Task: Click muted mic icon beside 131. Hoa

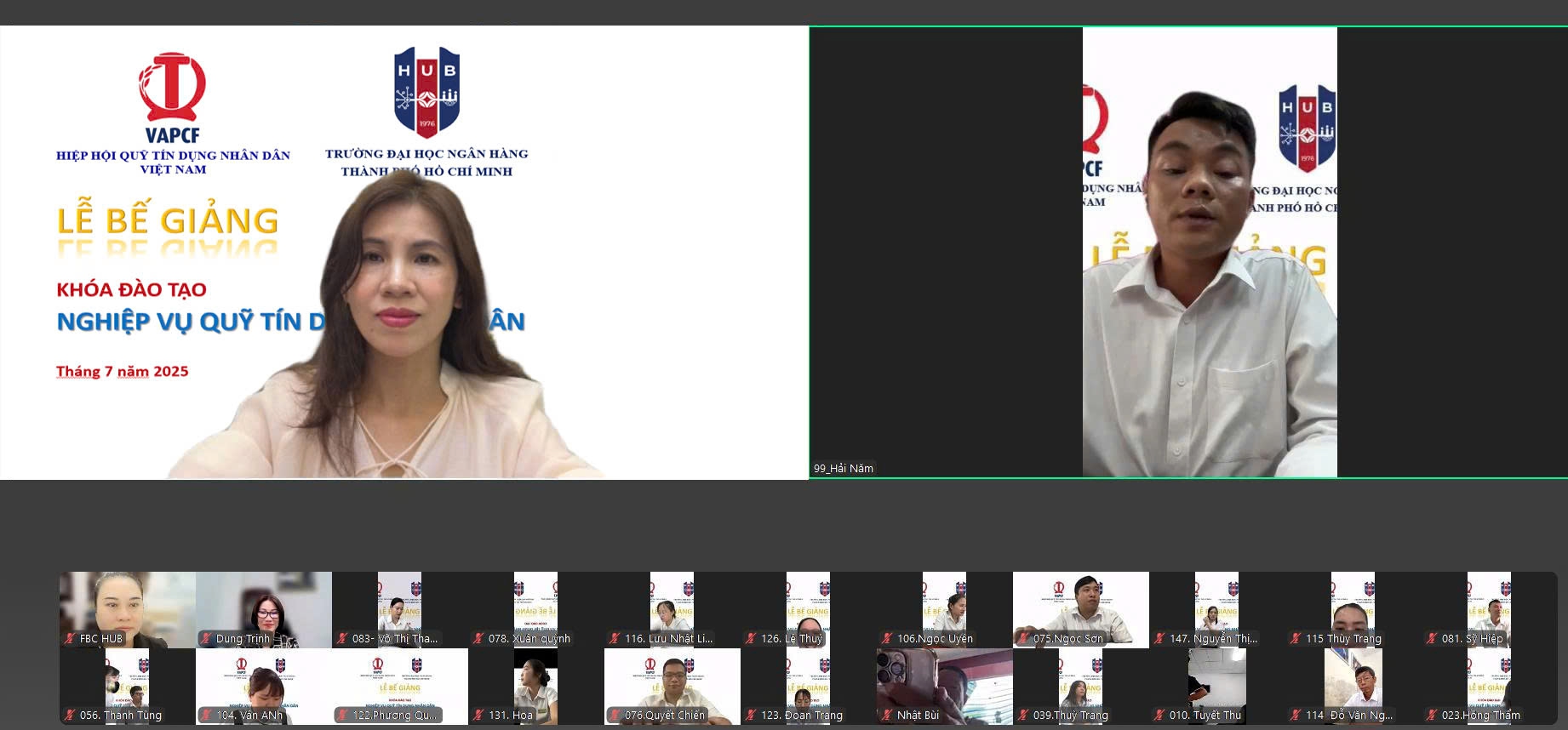Action: coord(478,715)
